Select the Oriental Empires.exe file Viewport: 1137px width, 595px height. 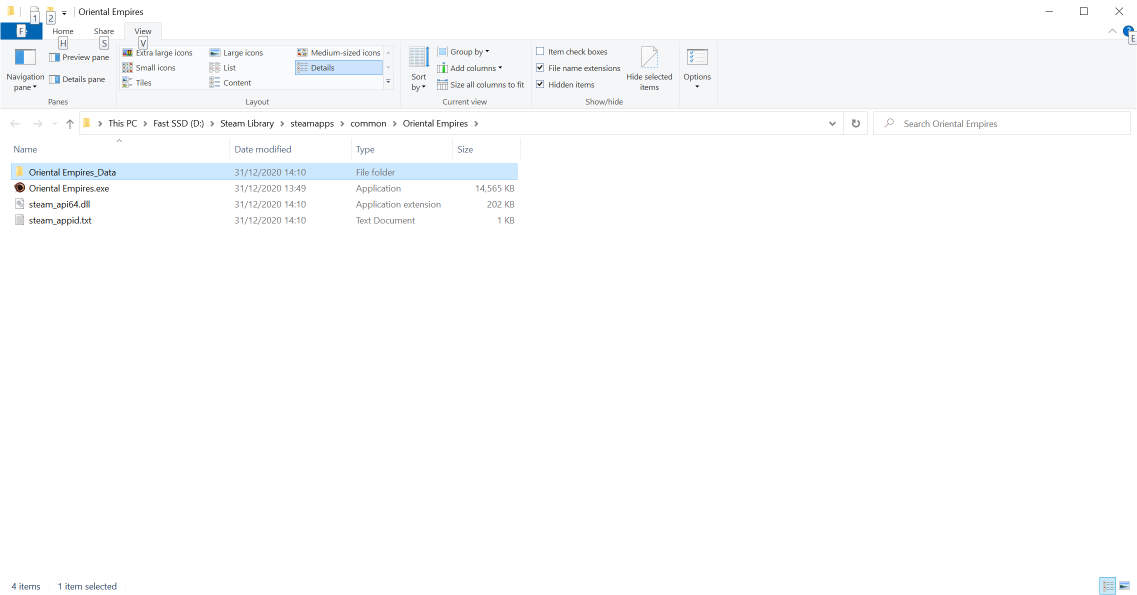[x=265, y=188]
